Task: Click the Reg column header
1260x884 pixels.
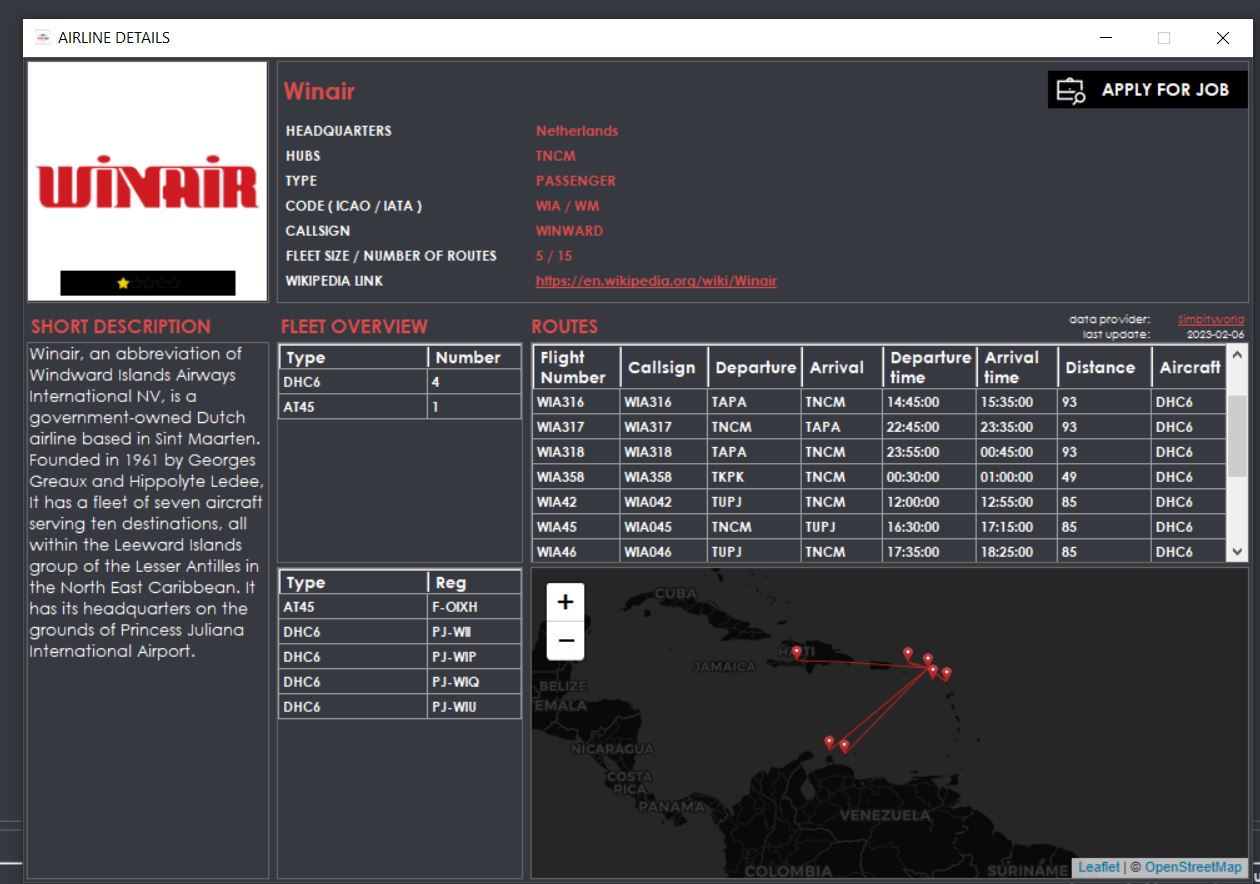Action: (474, 582)
